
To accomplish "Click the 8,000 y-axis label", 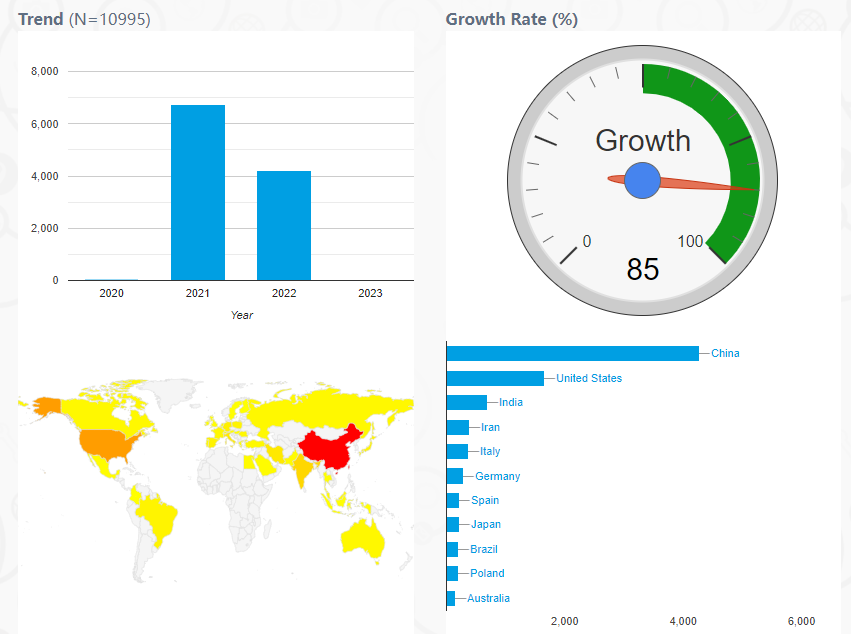I will click(x=45, y=71).
